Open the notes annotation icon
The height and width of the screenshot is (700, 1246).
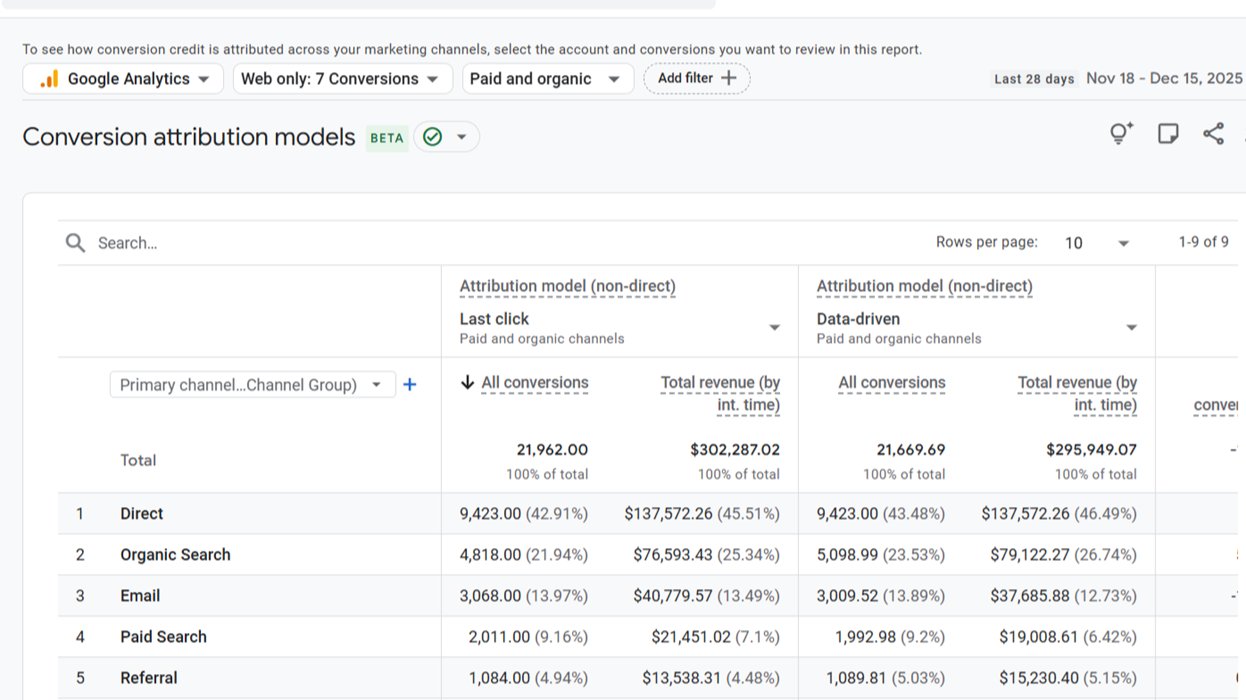(1168, 132)
